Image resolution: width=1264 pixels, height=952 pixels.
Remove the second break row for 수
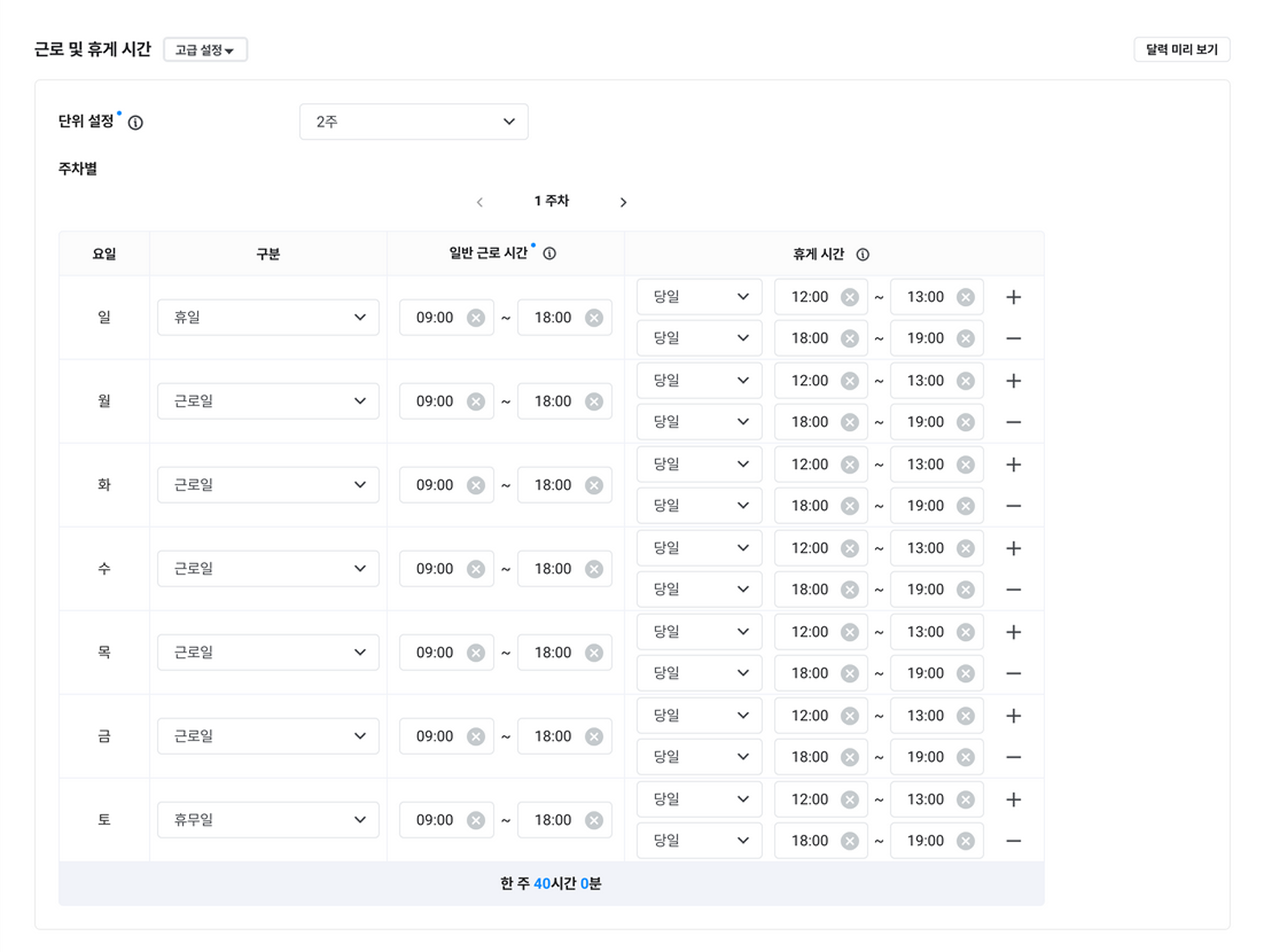point(1013,590)
